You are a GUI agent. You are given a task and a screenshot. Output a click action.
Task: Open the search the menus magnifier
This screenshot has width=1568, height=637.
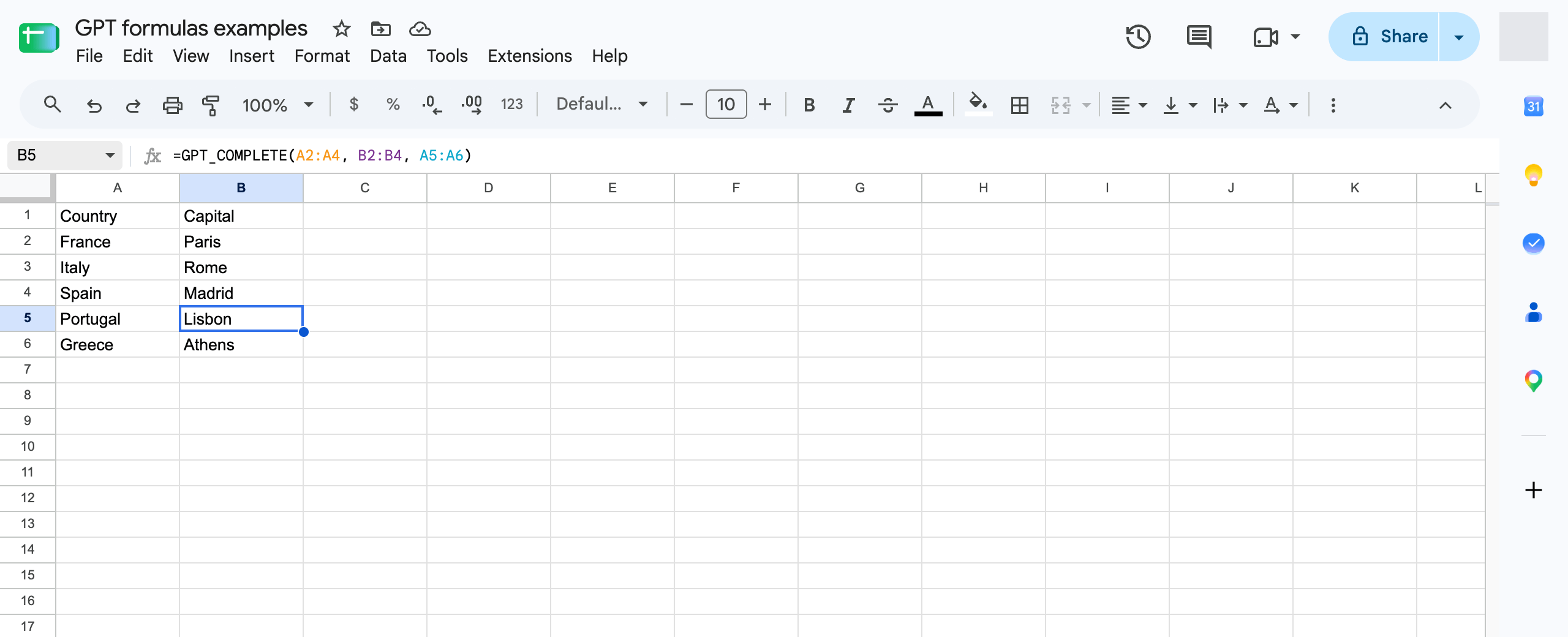click(x=53, y=105)
